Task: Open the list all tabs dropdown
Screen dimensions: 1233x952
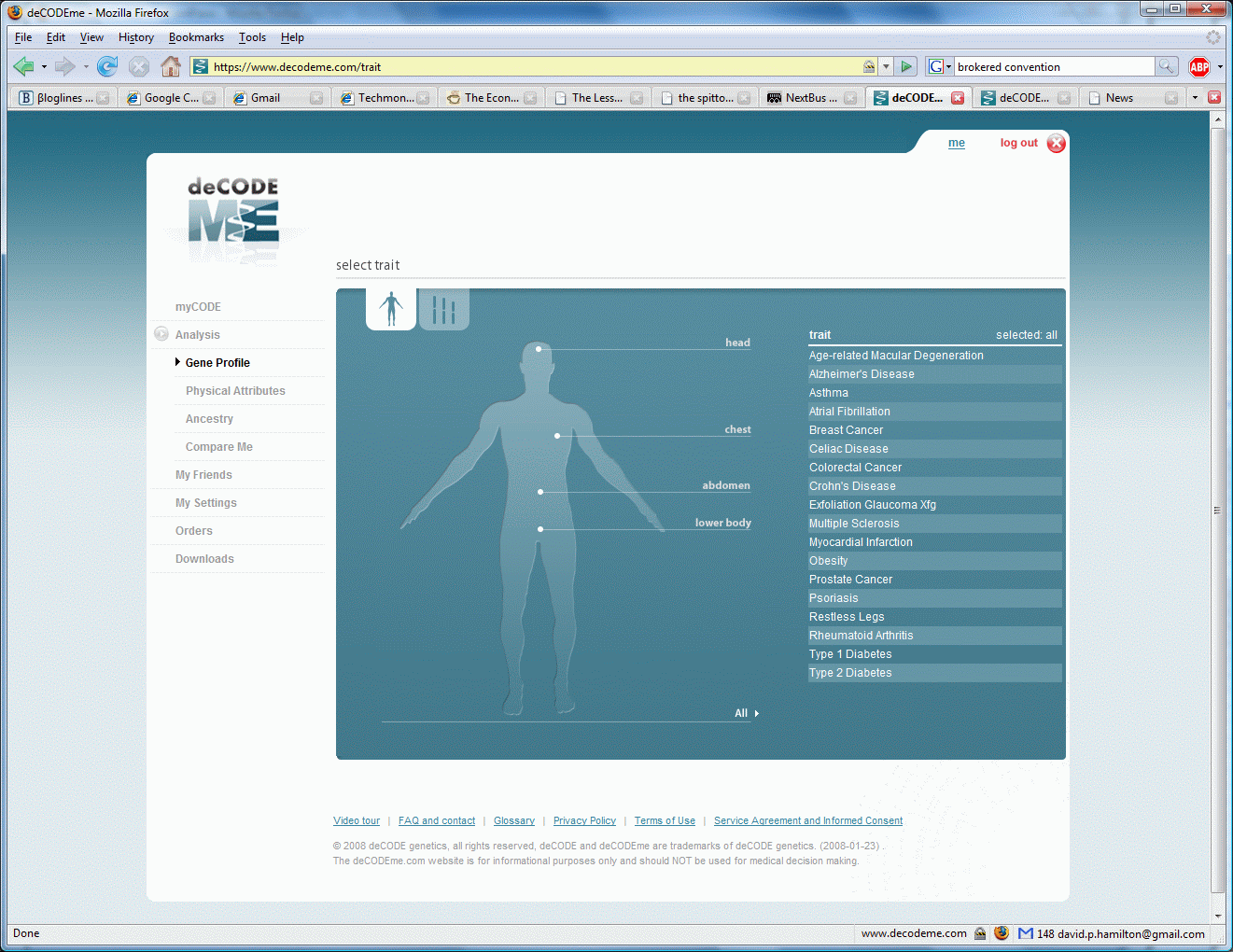Action: [1195, 97]
